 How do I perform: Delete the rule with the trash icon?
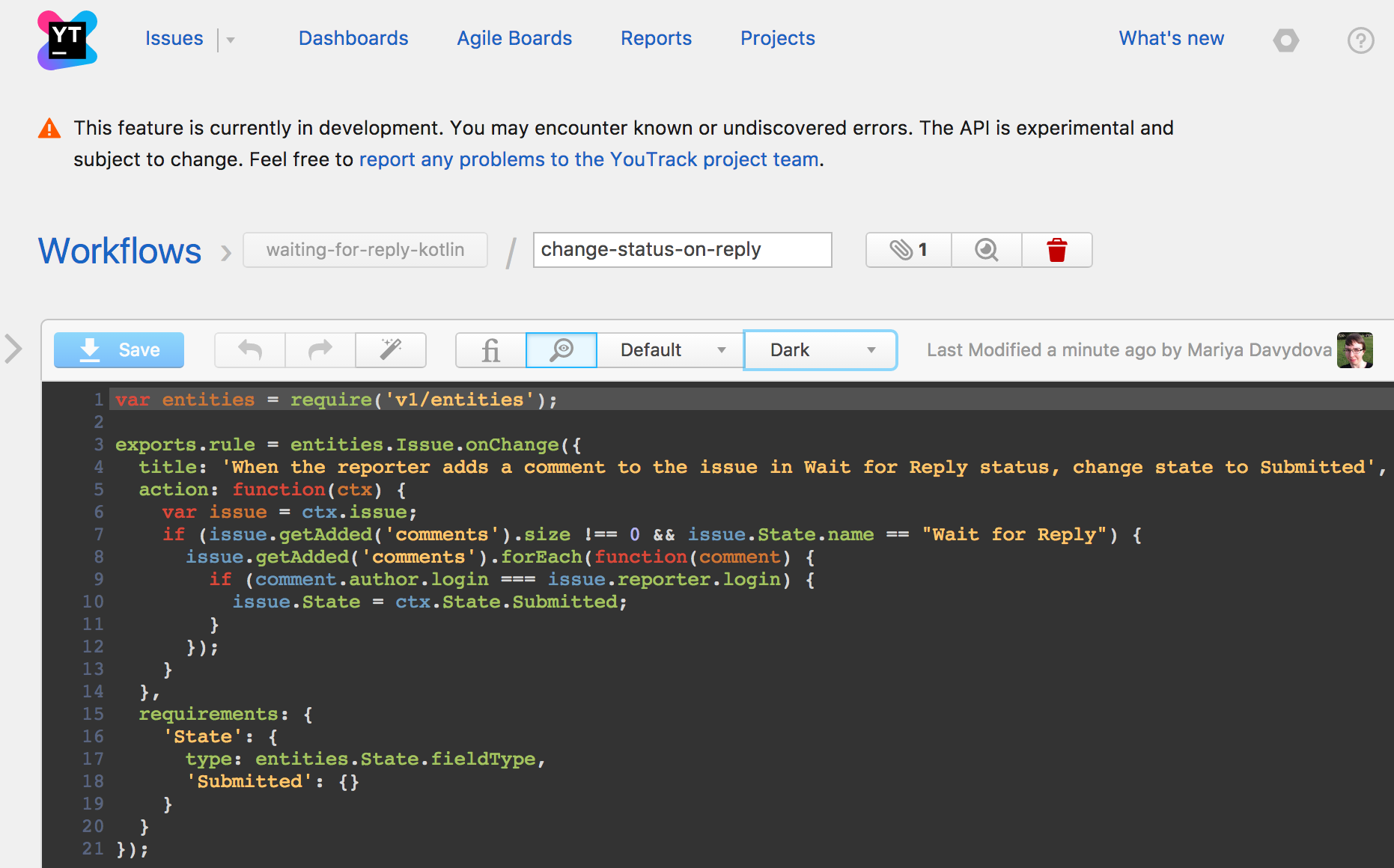(1056, 250)
